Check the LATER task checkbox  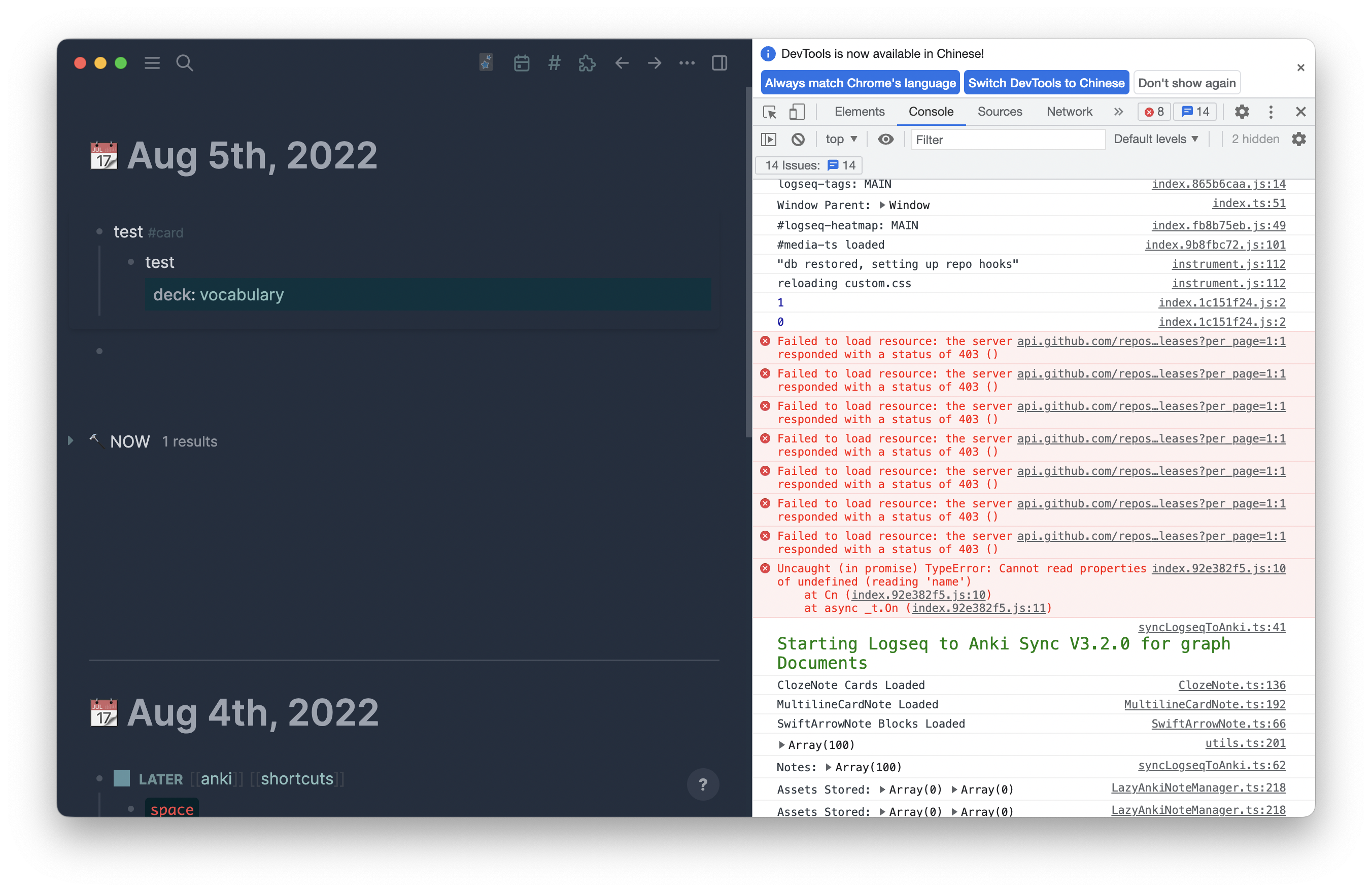click(x=122, y=778)
